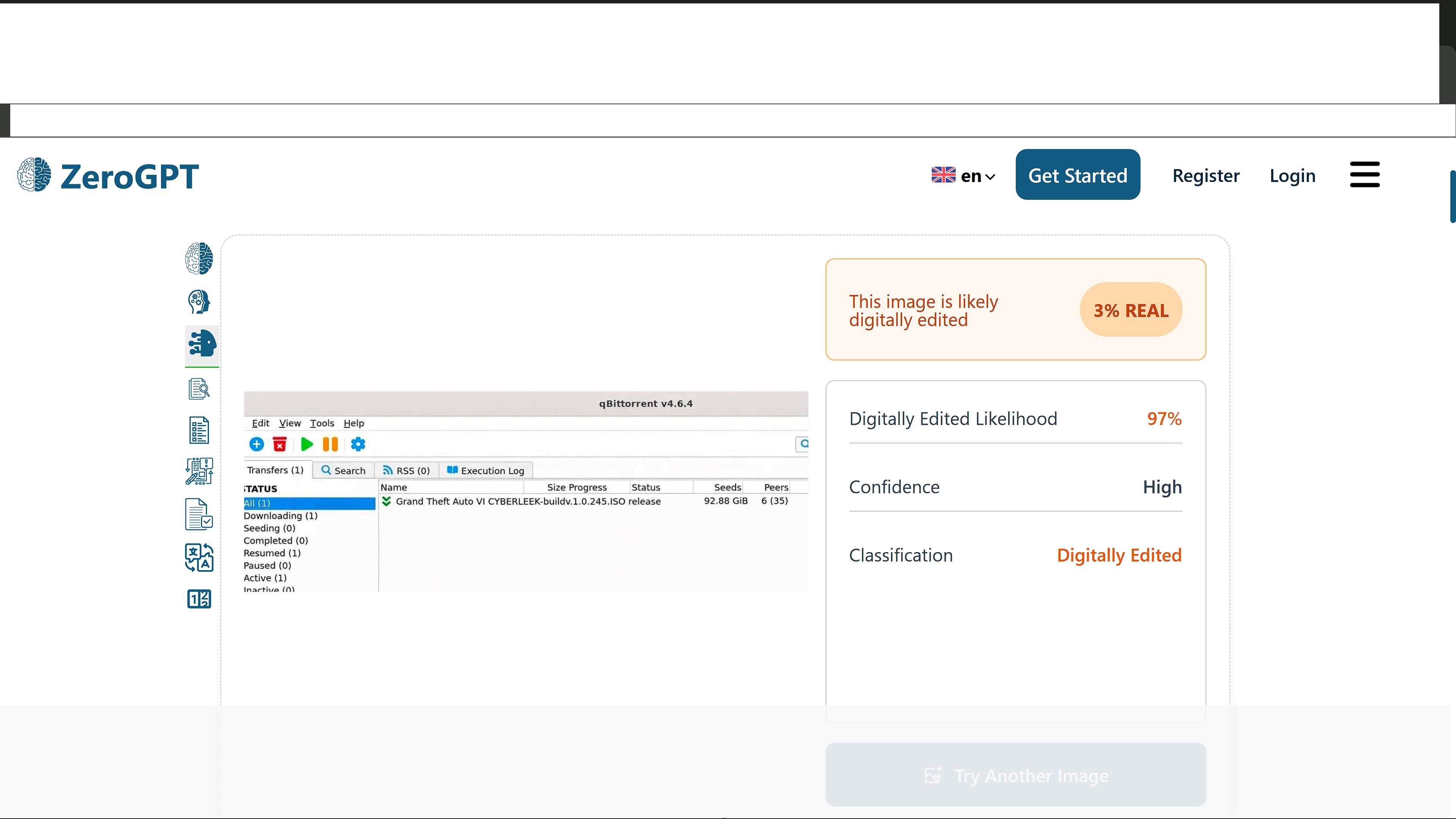
Task: Switch to the Search tab
Action: tap(343, 470)
